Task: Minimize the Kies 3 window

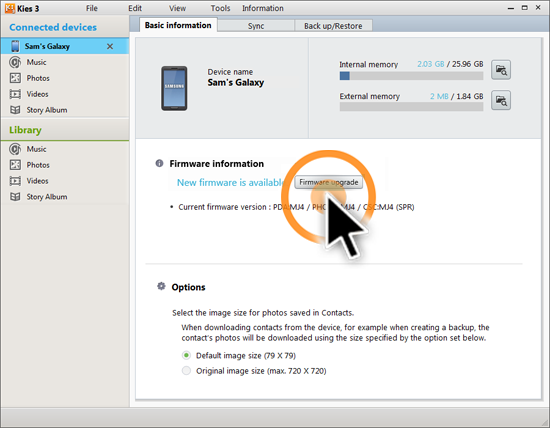Action: pyautogui.click(x=511, y=8)
